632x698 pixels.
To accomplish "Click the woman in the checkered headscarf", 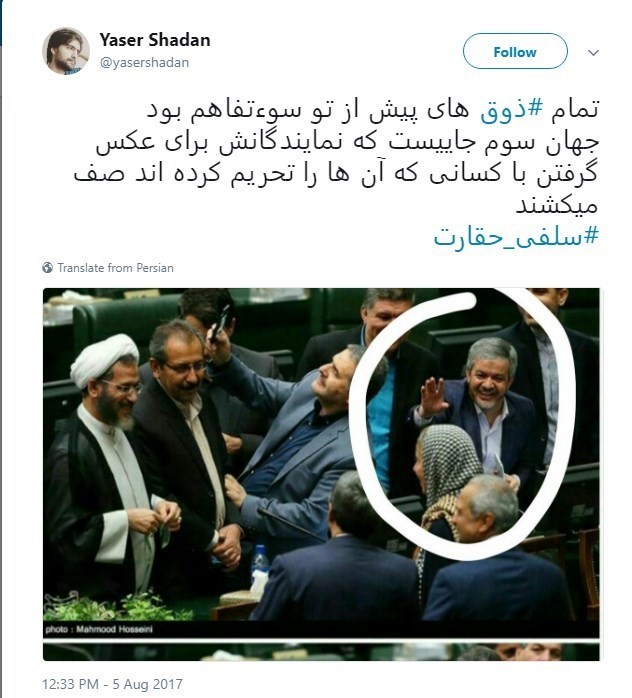I will [445, 476].
